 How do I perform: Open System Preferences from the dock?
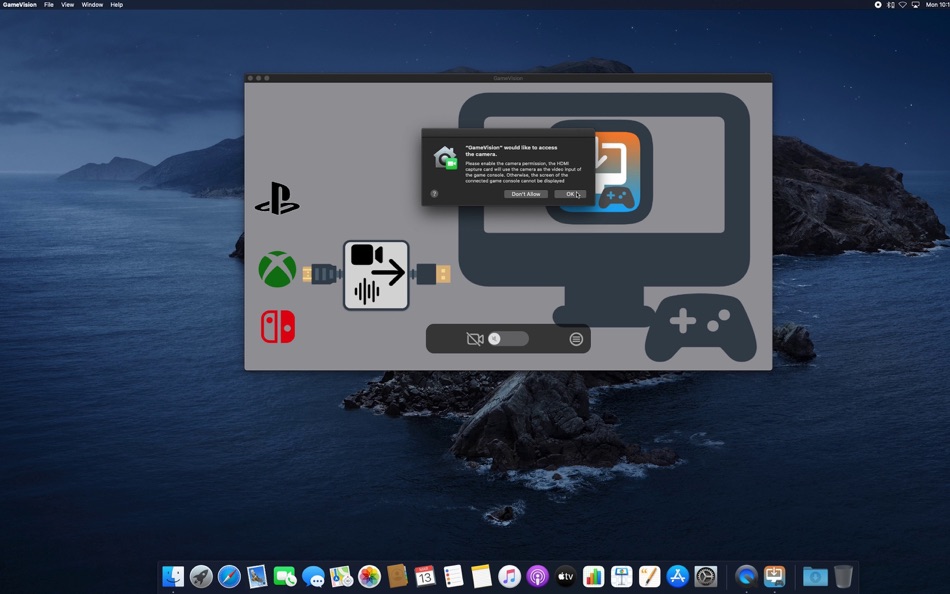706,576
